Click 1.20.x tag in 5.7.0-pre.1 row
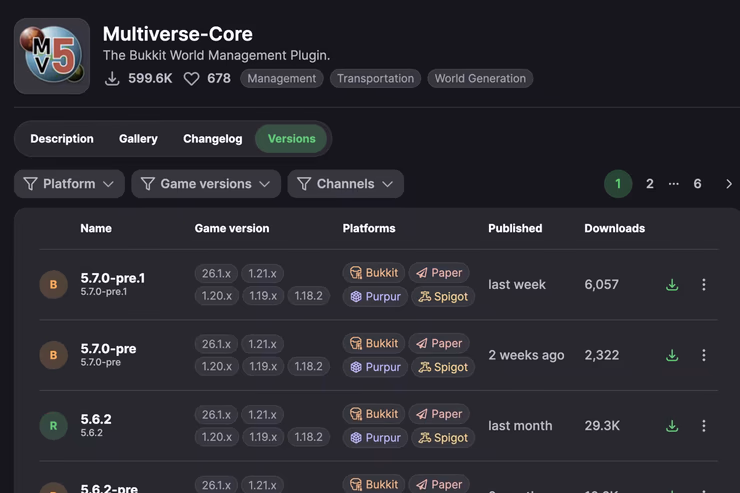Viewport: 740px width, 493px height. pos(217,296)
